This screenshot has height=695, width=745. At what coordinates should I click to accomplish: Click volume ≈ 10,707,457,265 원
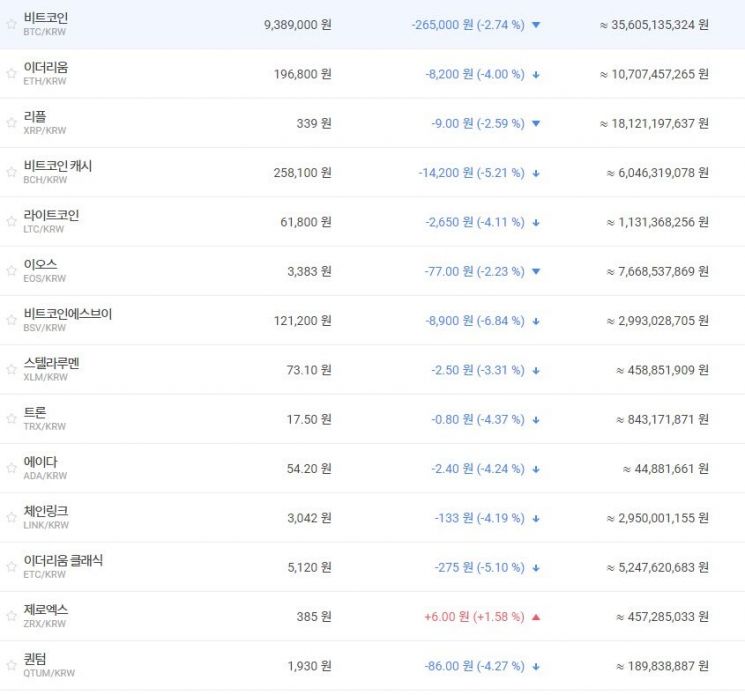(x=654, y=74)
